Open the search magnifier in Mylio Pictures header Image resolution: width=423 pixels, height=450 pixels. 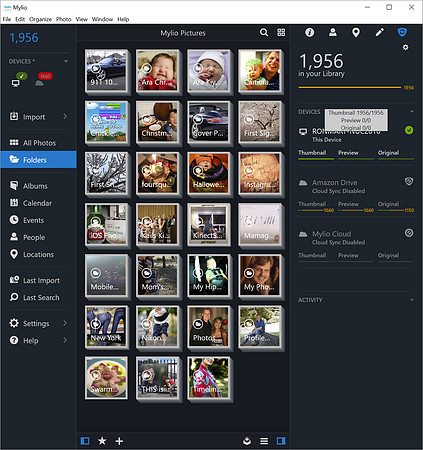click(x=264, y=32)
